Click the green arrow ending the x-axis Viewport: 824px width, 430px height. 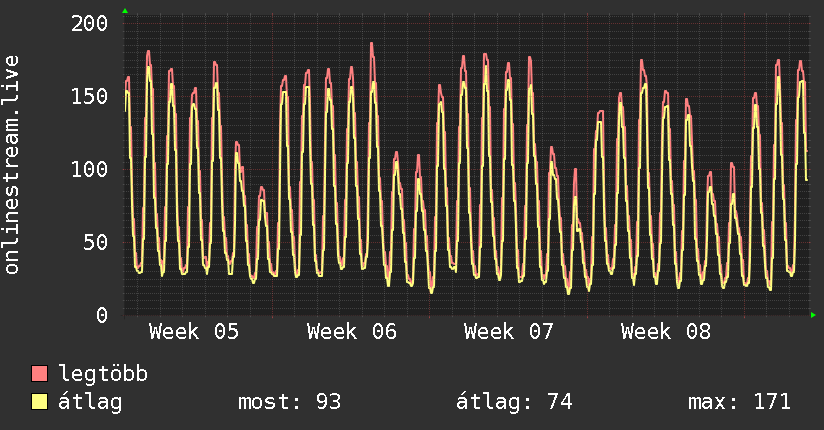click(x=813, y=315)
